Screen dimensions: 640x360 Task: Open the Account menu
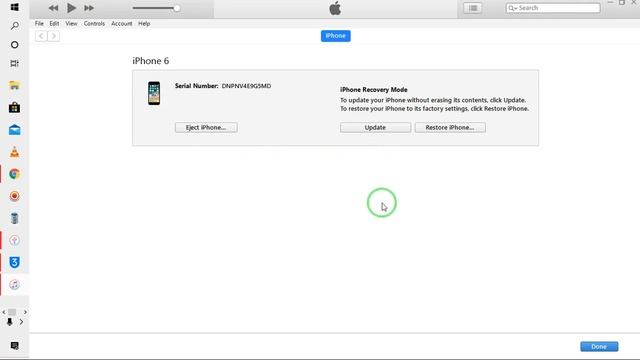(122, 24)
